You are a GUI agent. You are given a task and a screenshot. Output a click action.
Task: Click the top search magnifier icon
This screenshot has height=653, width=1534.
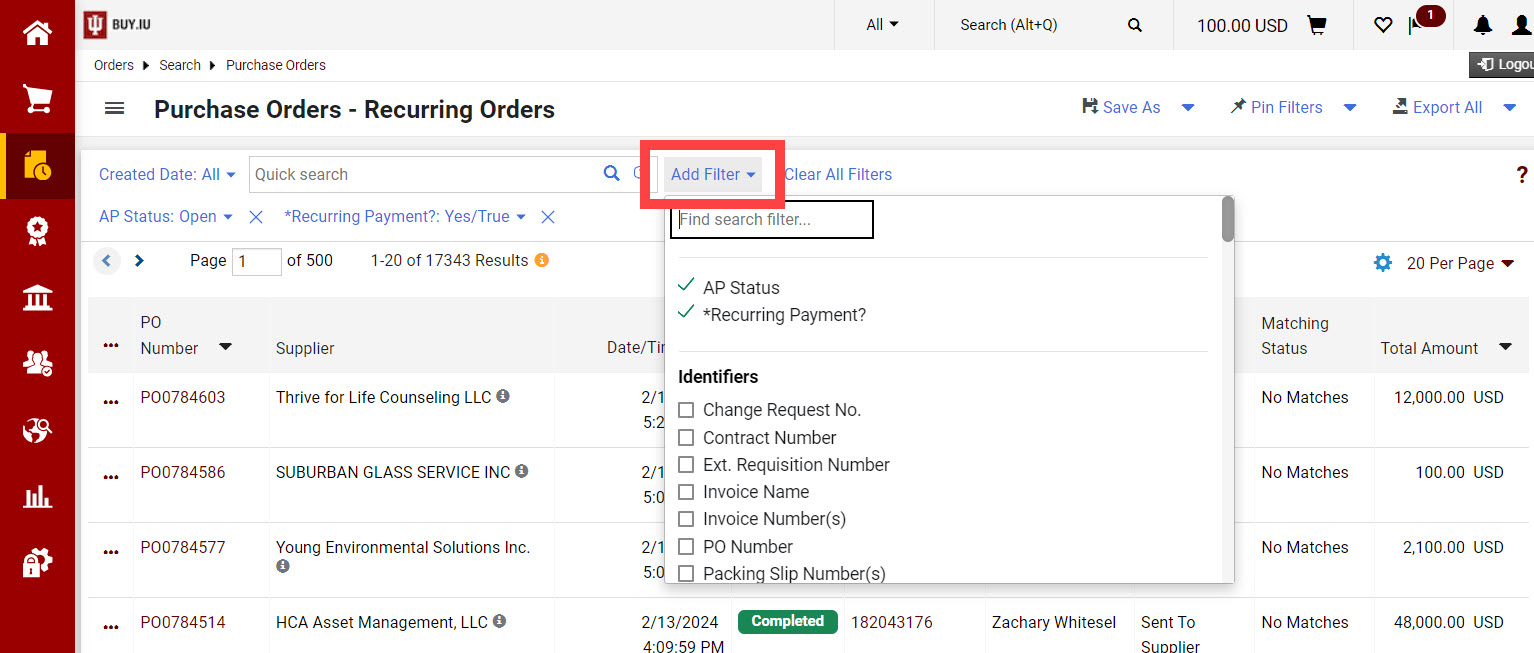1134,25
